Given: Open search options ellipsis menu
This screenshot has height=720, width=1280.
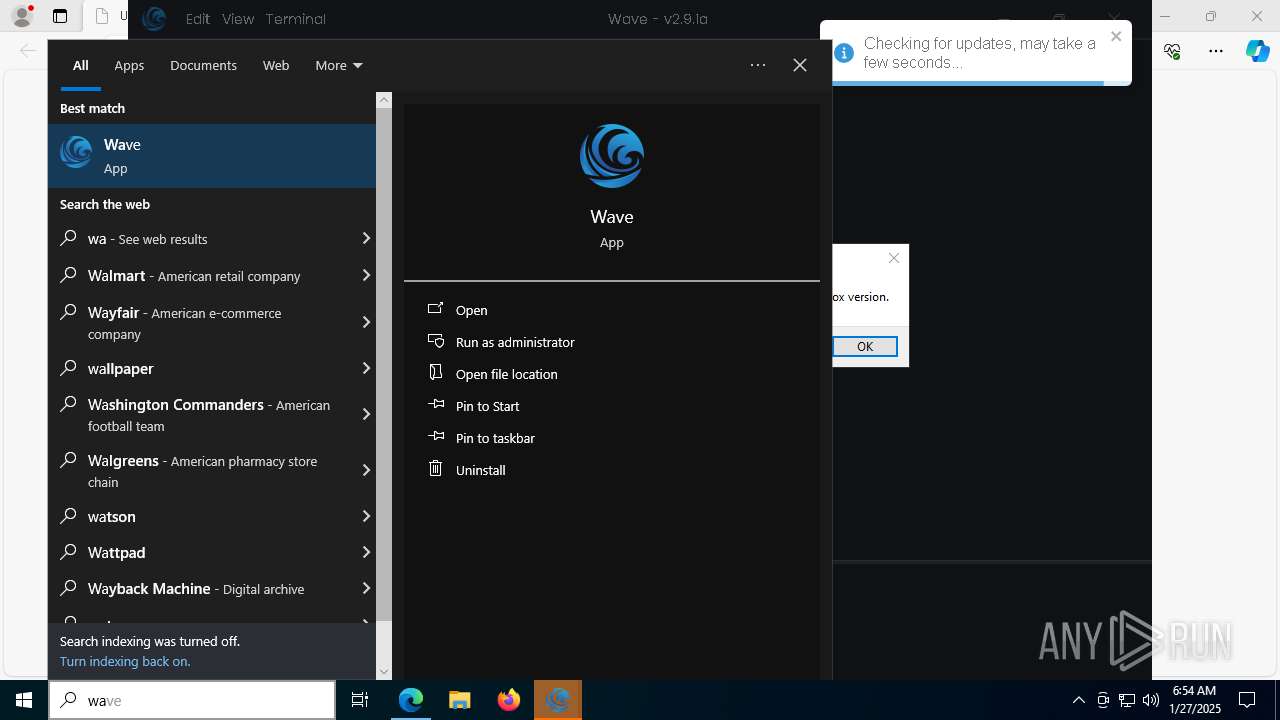Looking at the screenshot, I should click(758, 65).
